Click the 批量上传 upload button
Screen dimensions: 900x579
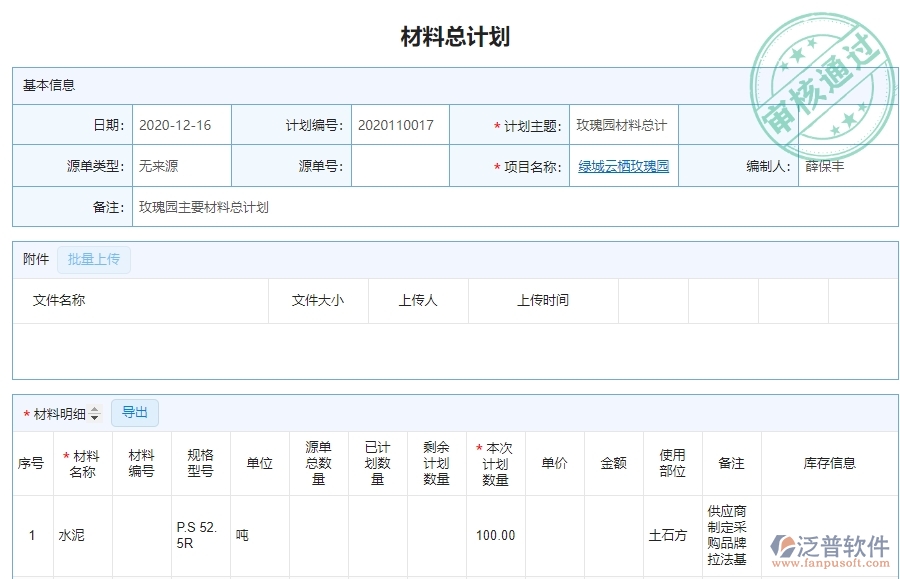[94, 259]
